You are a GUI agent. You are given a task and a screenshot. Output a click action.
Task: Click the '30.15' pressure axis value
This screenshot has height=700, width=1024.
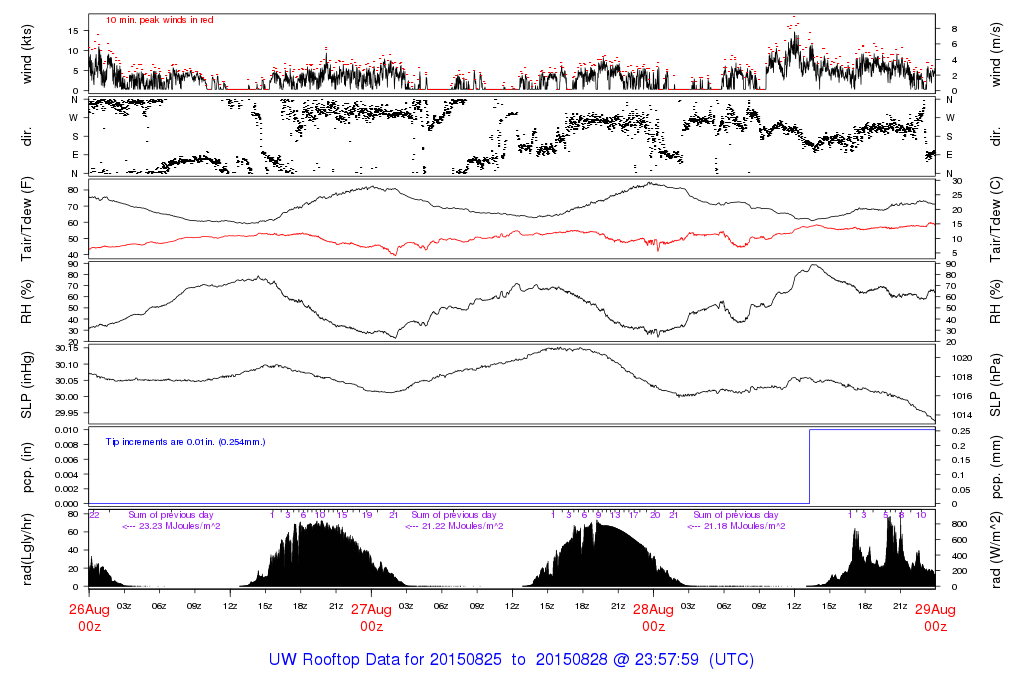(x=67, y=348)
